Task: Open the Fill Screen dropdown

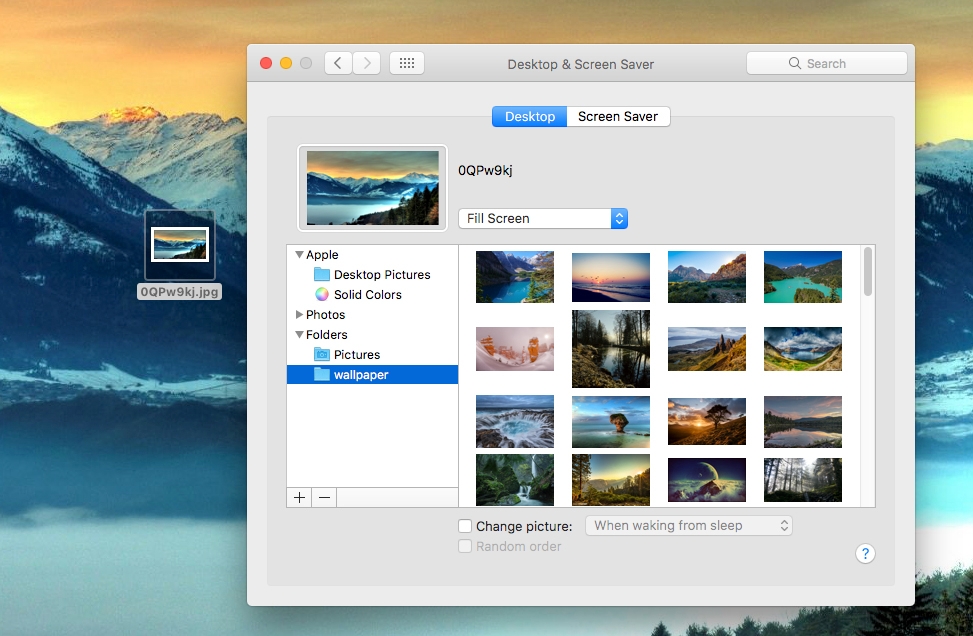Action: (x=542, y=218)
